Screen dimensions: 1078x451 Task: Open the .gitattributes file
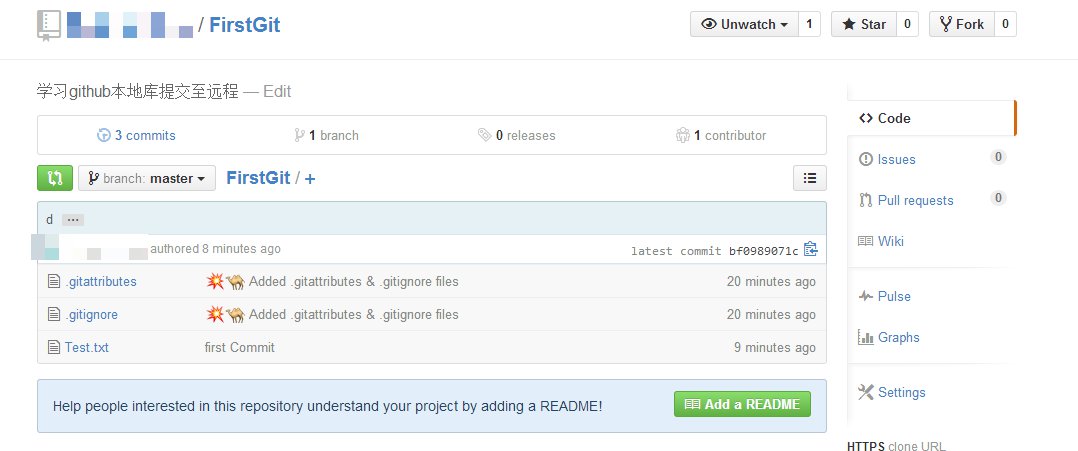[x=100, y=281]
